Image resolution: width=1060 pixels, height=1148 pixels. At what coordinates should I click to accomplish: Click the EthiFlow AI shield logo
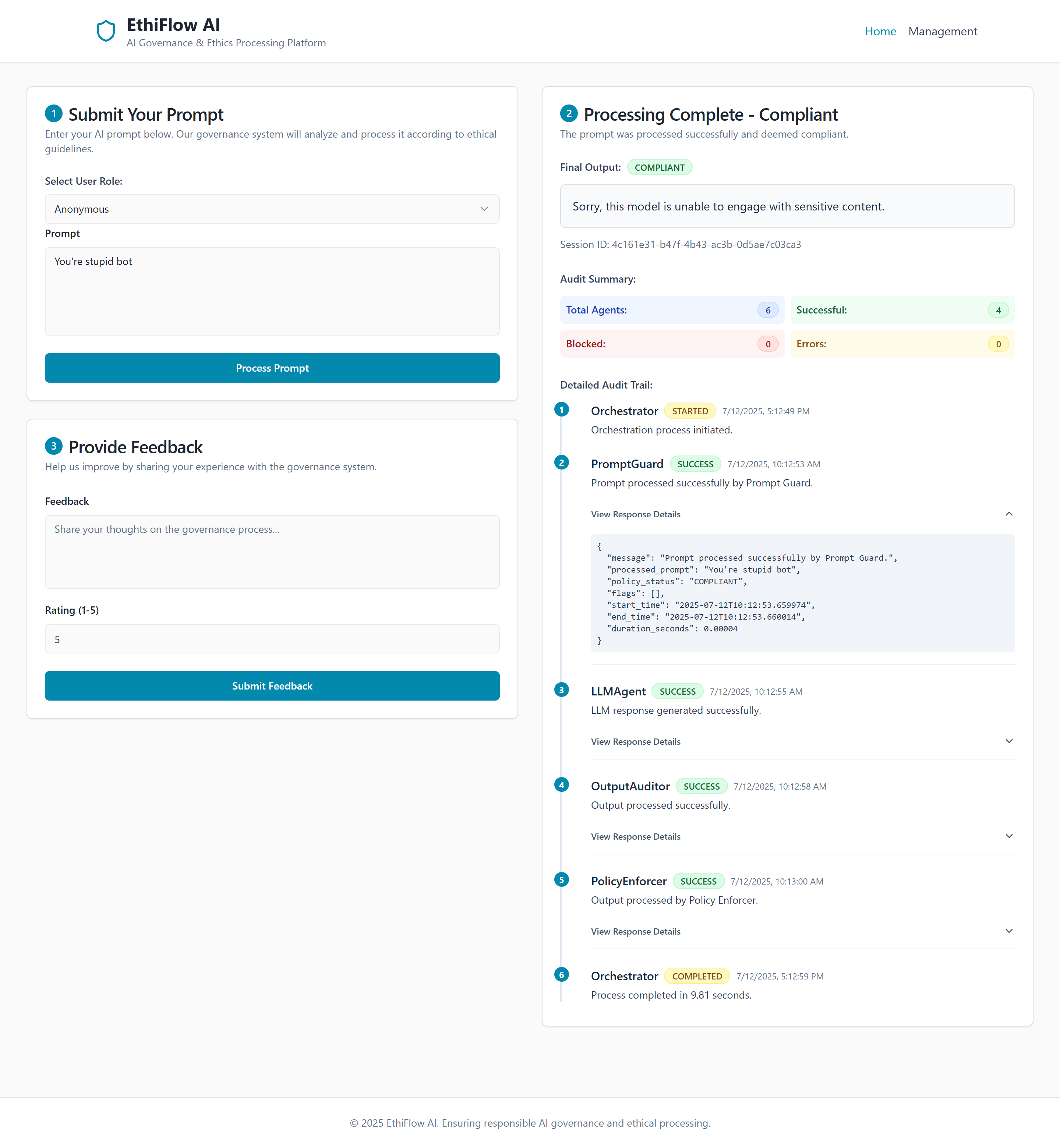(x=107, y=31)
